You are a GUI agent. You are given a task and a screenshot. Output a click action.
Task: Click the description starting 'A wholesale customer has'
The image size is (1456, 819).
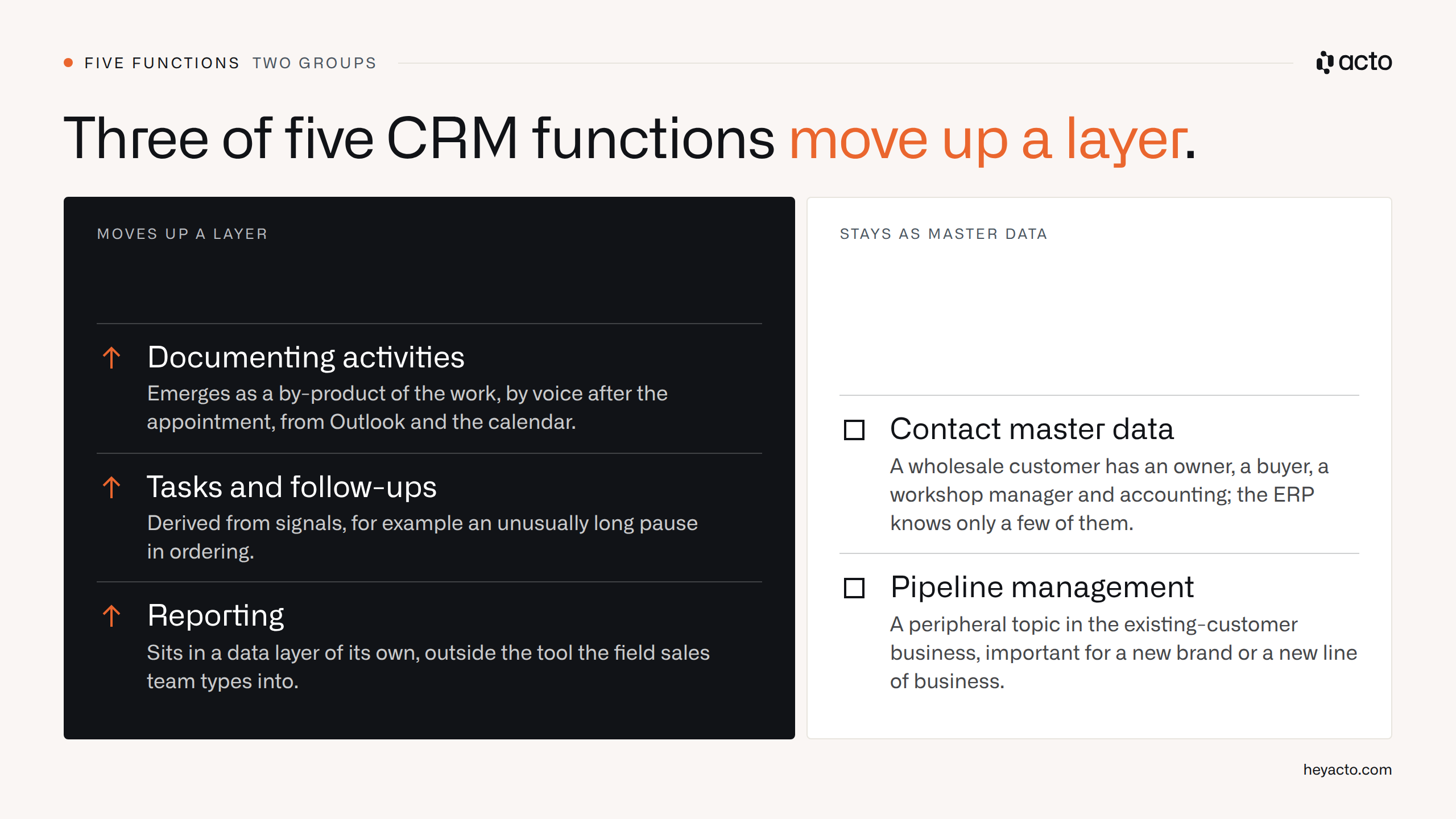point(1109,494)
